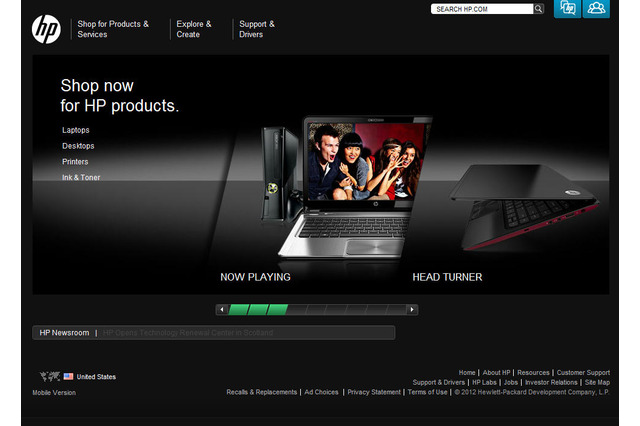The height and width of the screenshot is (426, 640).
Task: Open the Customer Support footer link
Action: [583, 373]
